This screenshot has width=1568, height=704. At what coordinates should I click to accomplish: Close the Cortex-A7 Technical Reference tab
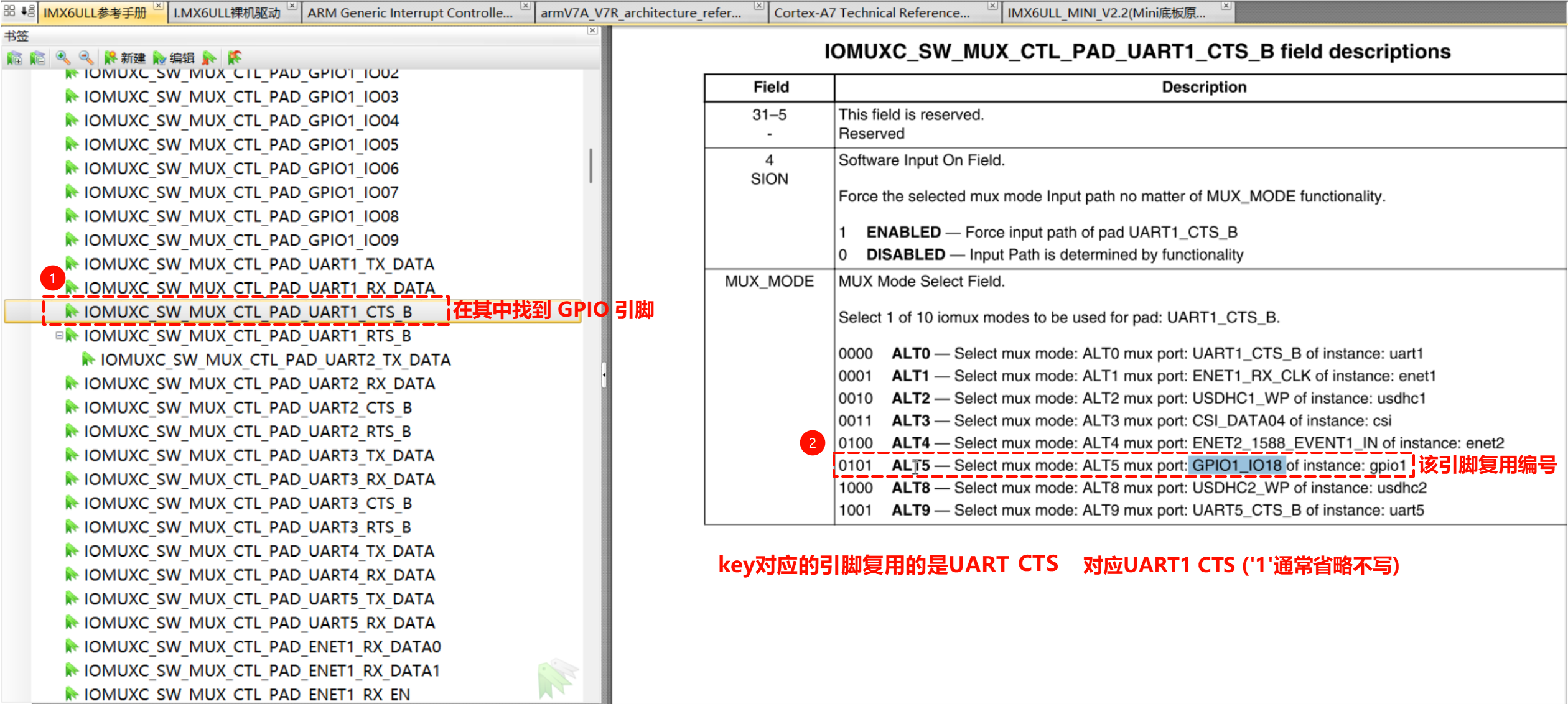[992, 6]
